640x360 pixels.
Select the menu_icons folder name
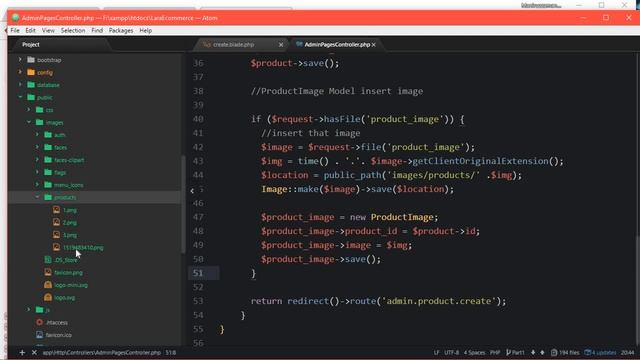point(69,185)
